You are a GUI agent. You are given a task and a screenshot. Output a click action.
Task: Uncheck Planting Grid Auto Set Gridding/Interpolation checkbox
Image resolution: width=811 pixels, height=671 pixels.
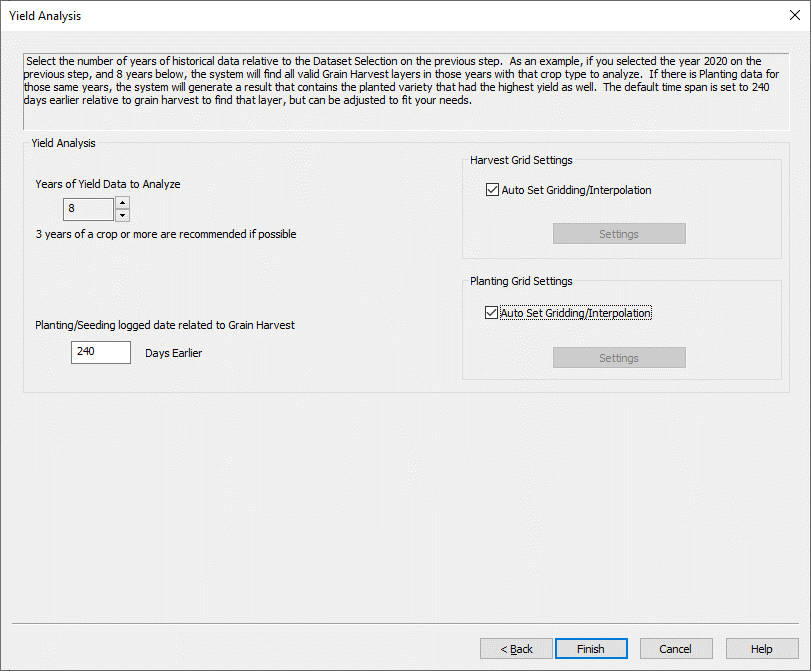(491, 313)
